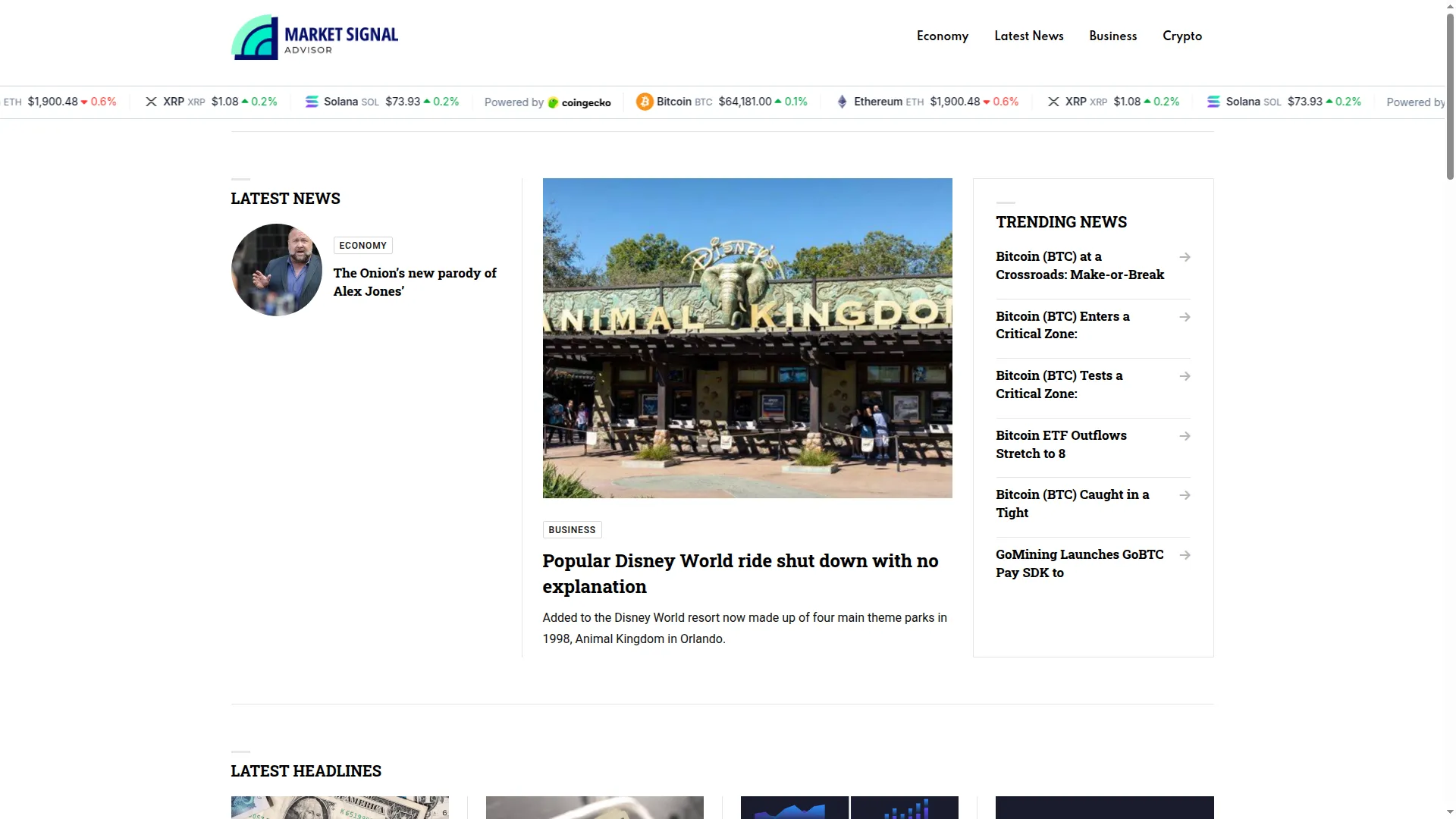Open the dark chart thumbnail under Latest Headlines
Screen dimensions: 1456x819
pyautogui.click(x=849, y=808)
